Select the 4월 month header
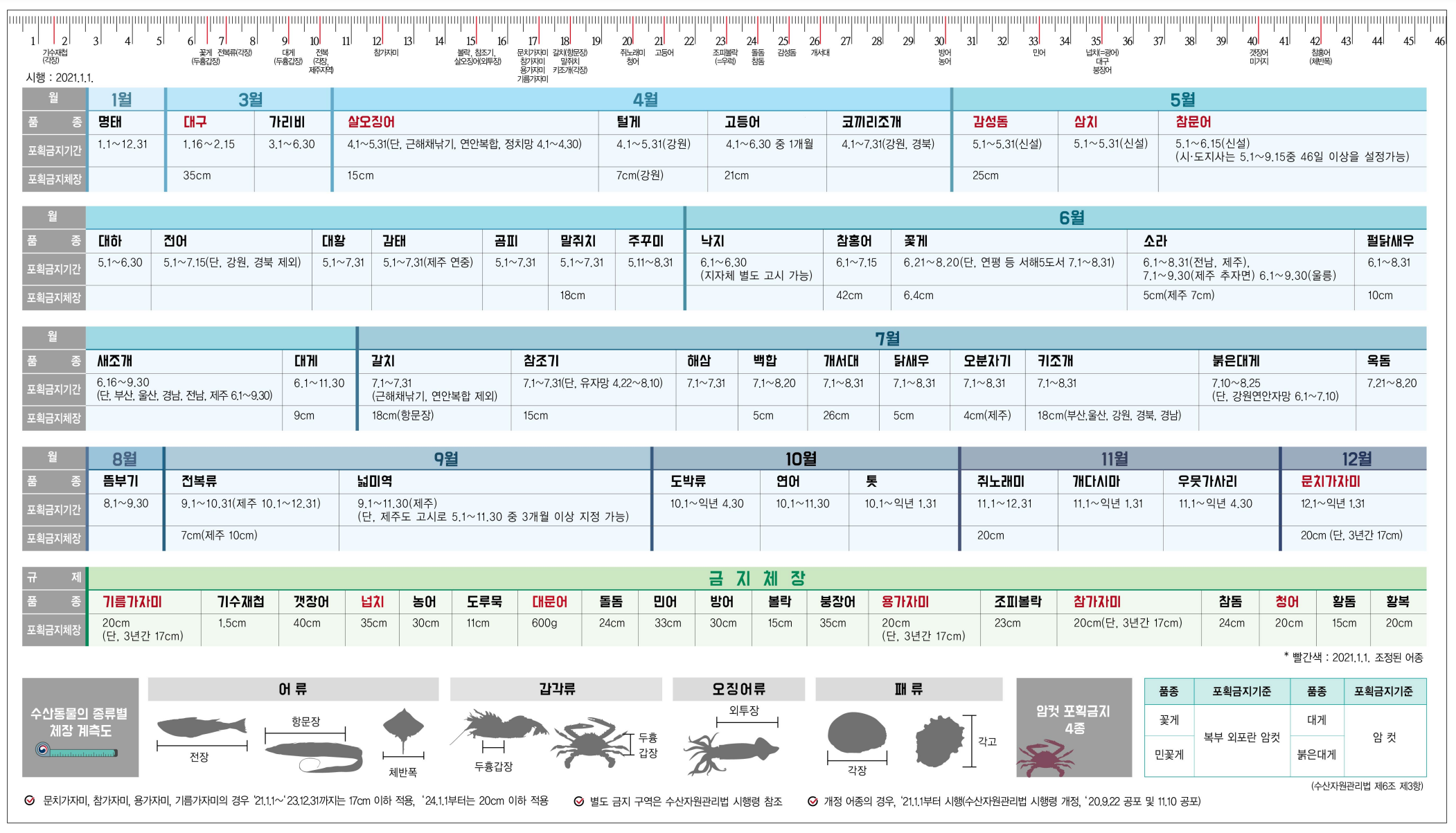 pyautogui.click(x=644, y=100)
